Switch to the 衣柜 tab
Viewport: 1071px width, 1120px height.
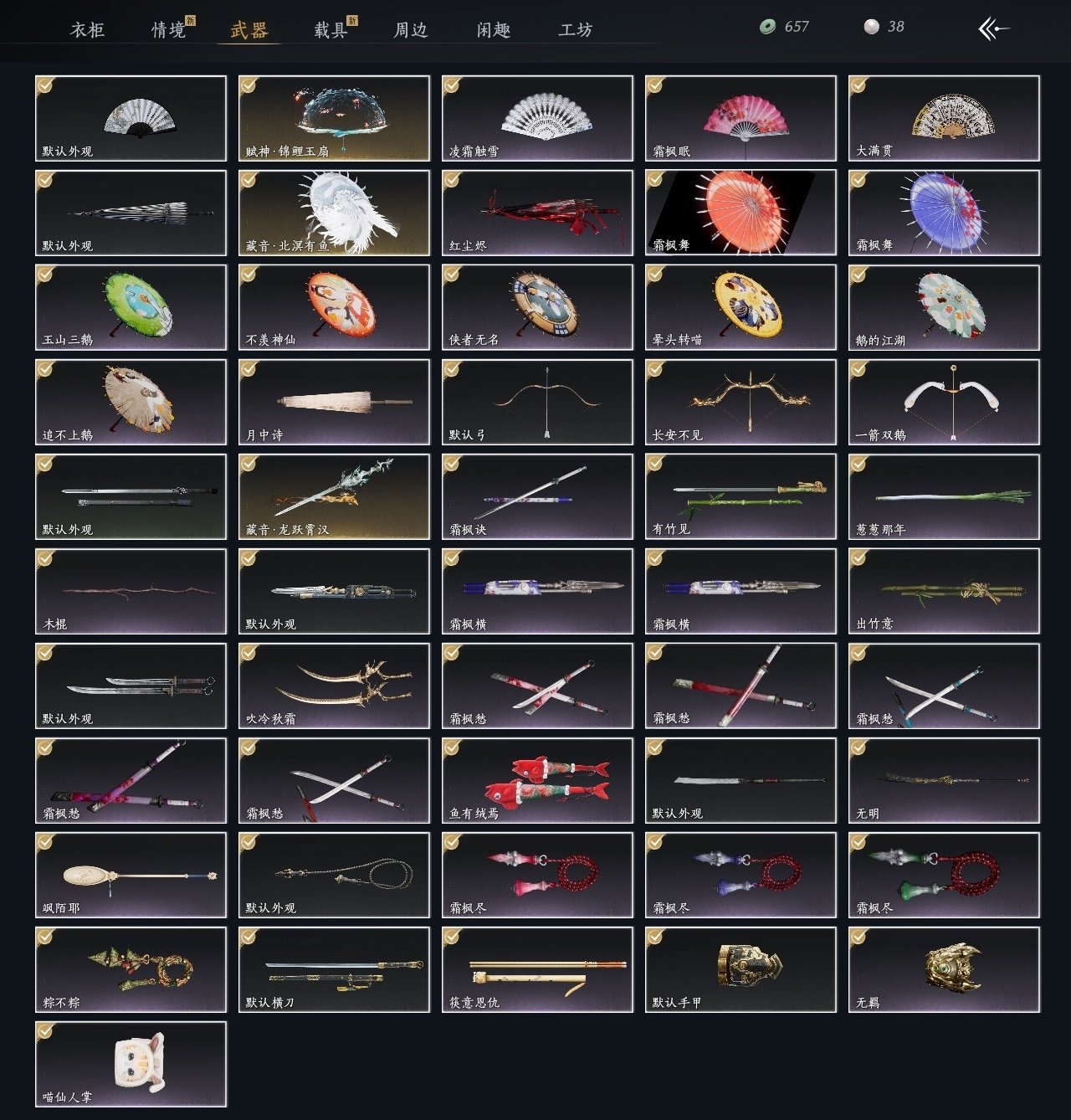[x=87, y=30]
